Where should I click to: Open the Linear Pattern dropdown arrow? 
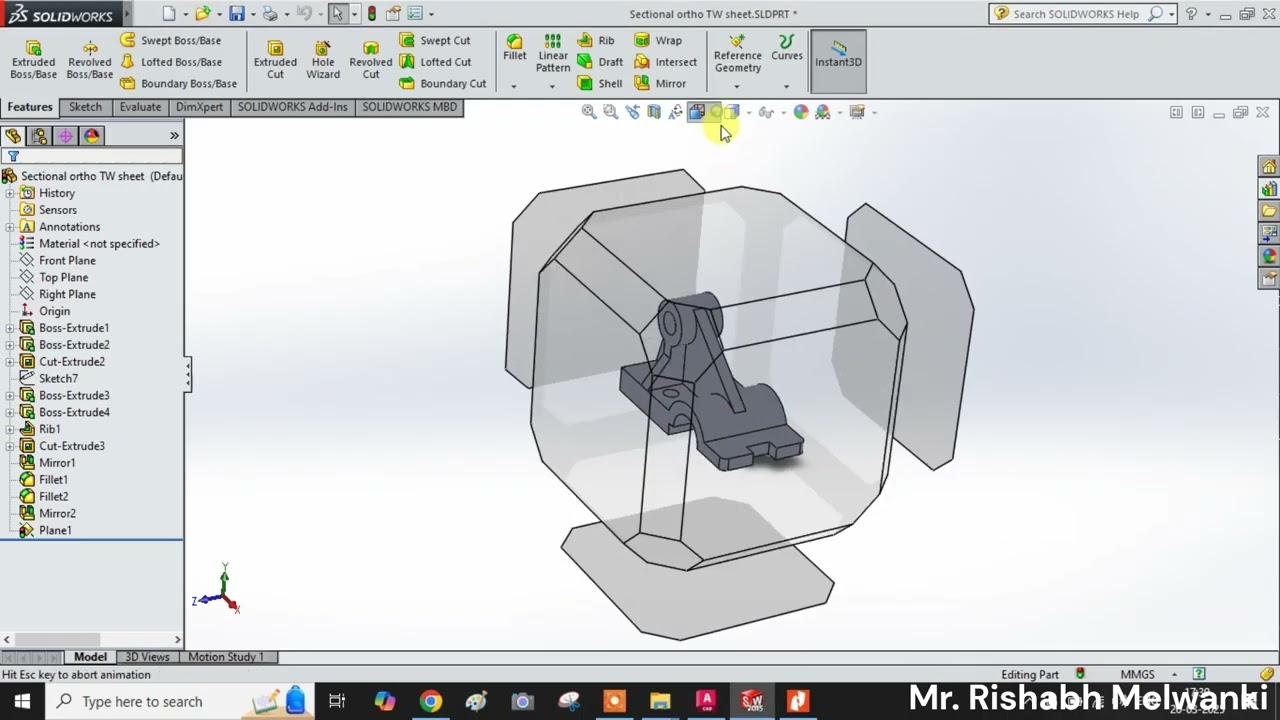pyautogui.click(x=552, y=86)
